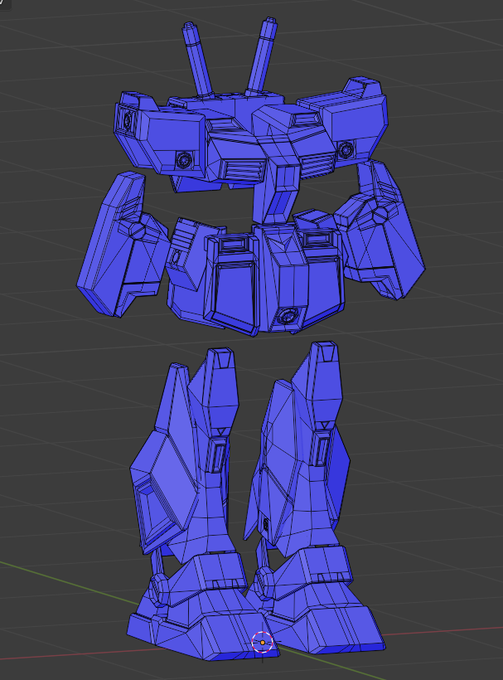
Task: Select the robot's antenna on the viewer's left
Action: click(197, 59)
